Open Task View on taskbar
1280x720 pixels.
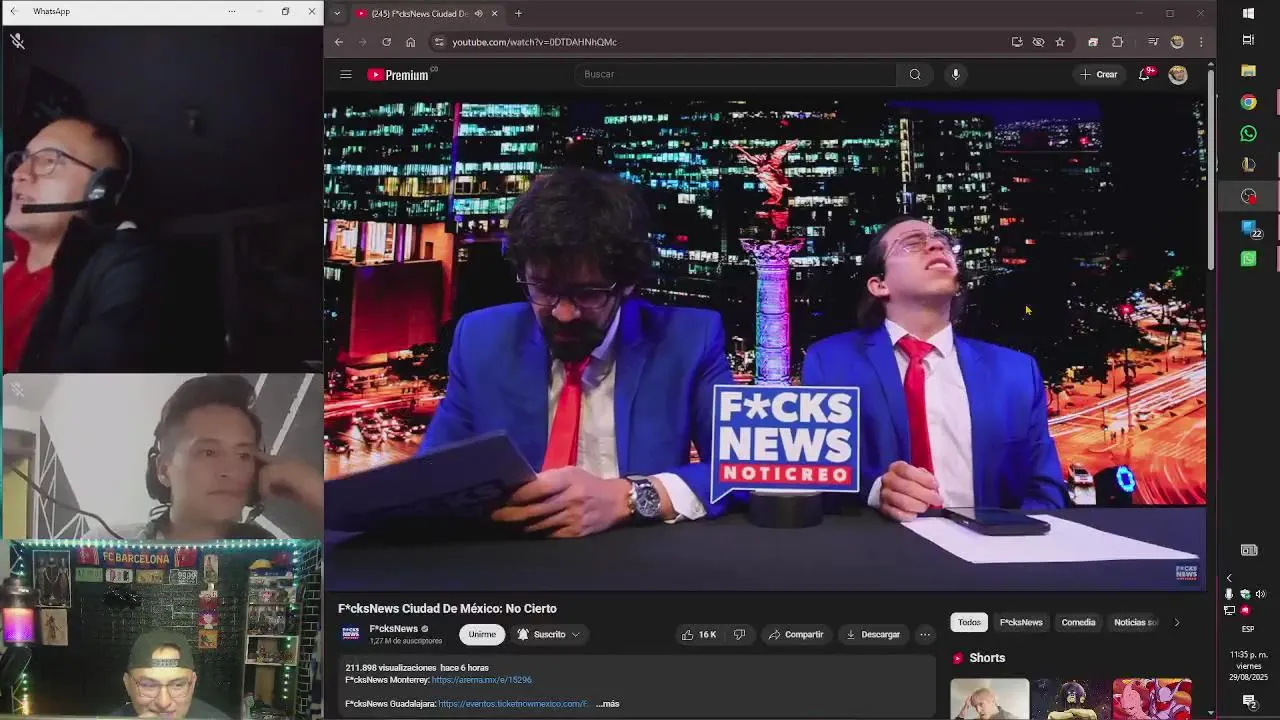(x=1248, y=40)
